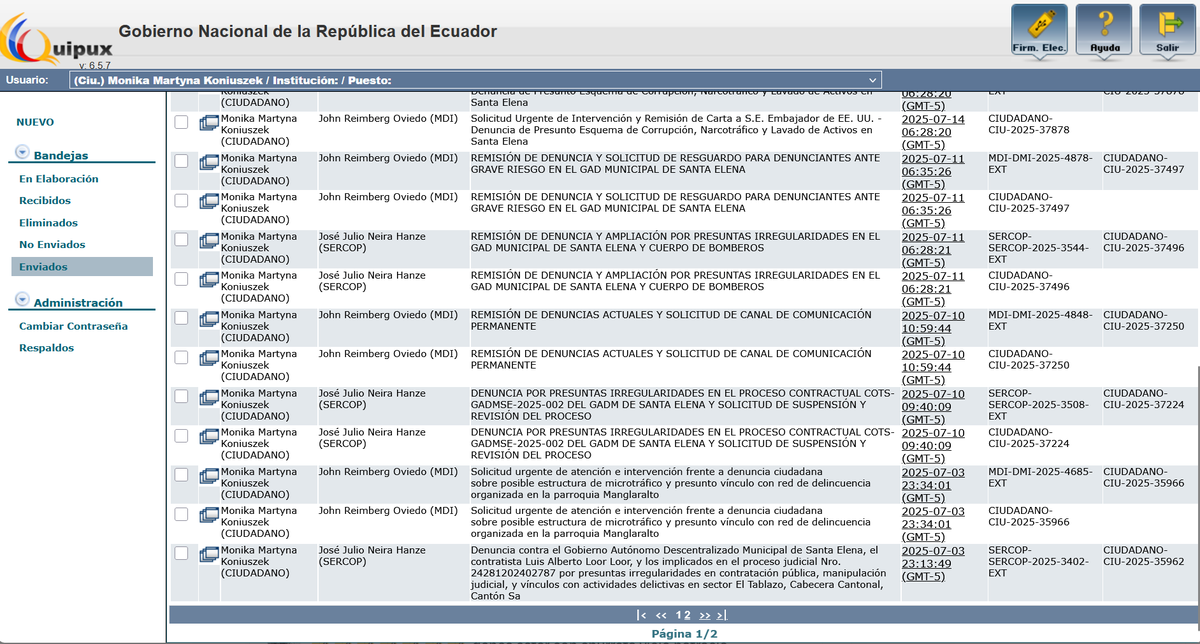Collapse the Bandejas section arrow

pyautogui.click(x=22, y=153)
